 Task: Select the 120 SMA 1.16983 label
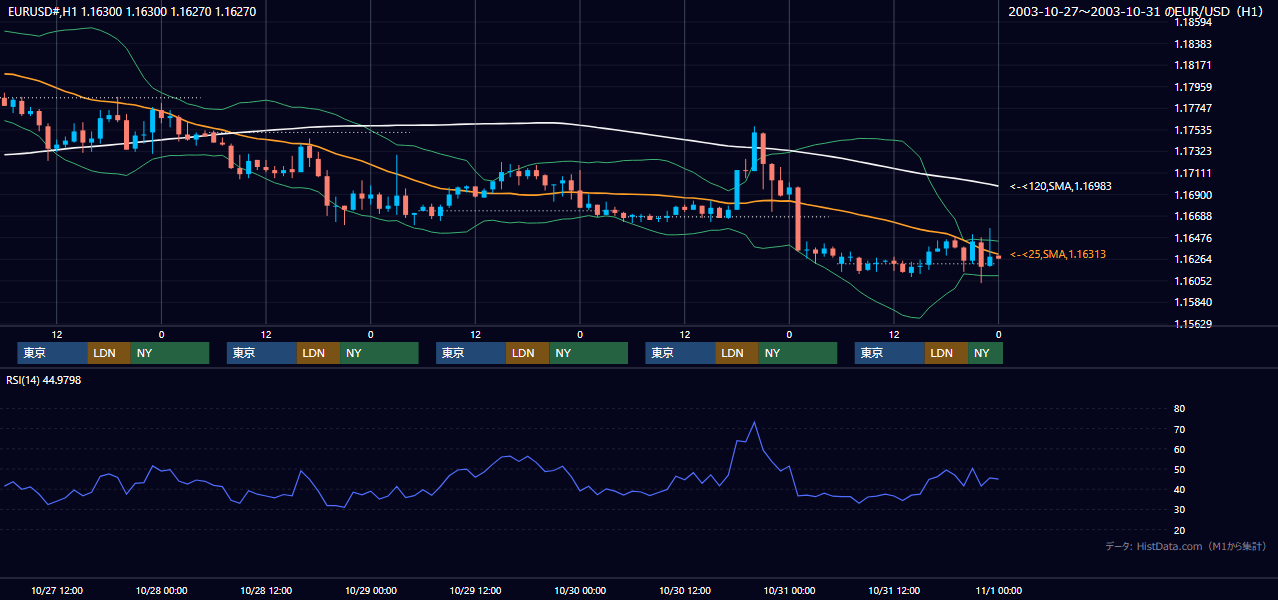pyautogui.click(x=1060, y=186)
